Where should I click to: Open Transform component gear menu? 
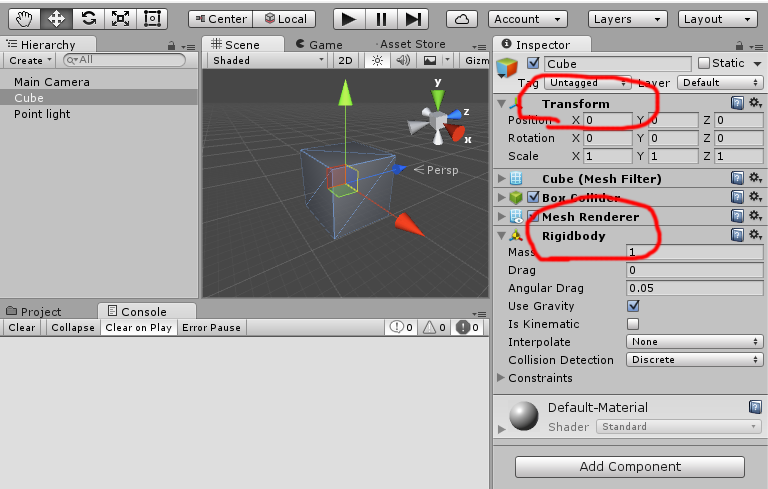[x=755, y=103]
